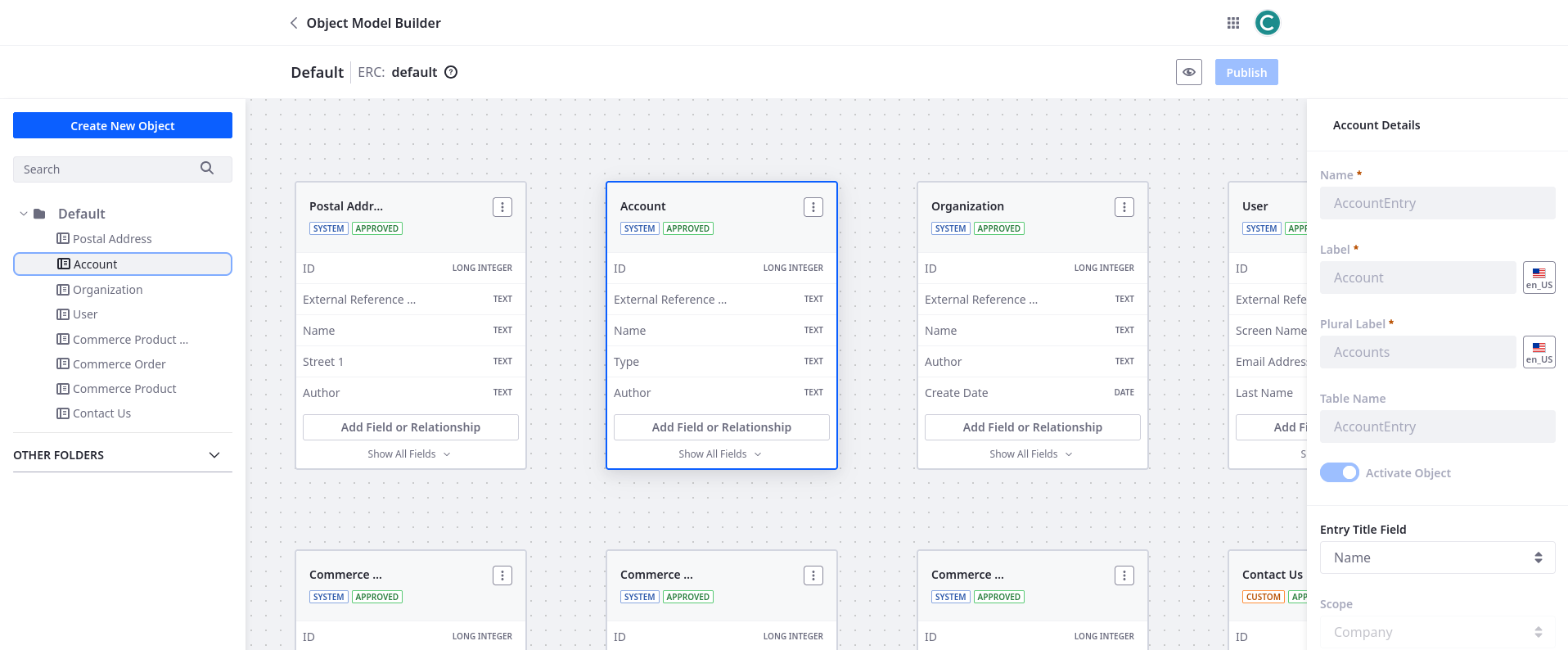Select Contact Us in the sidebar list
The height and width of the screenshot is (650, 1568).
(101, 413)
